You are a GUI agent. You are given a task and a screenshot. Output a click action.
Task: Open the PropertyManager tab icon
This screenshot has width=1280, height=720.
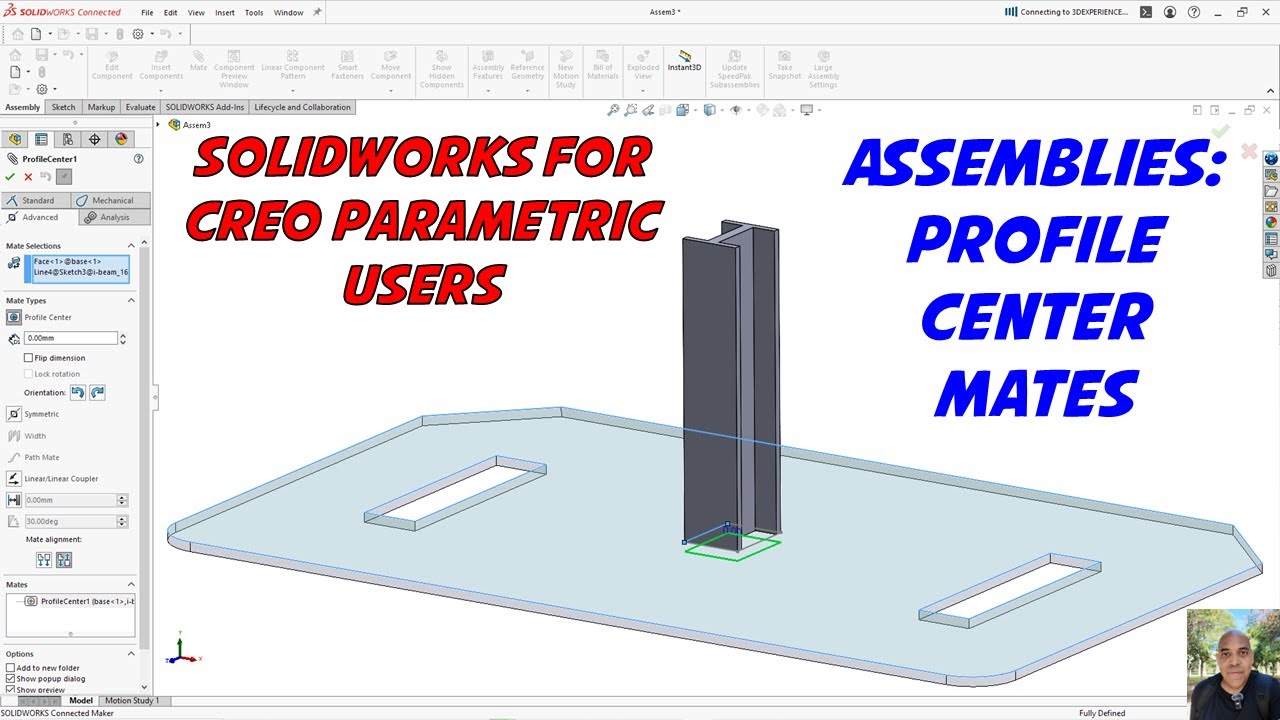point(41,139)
